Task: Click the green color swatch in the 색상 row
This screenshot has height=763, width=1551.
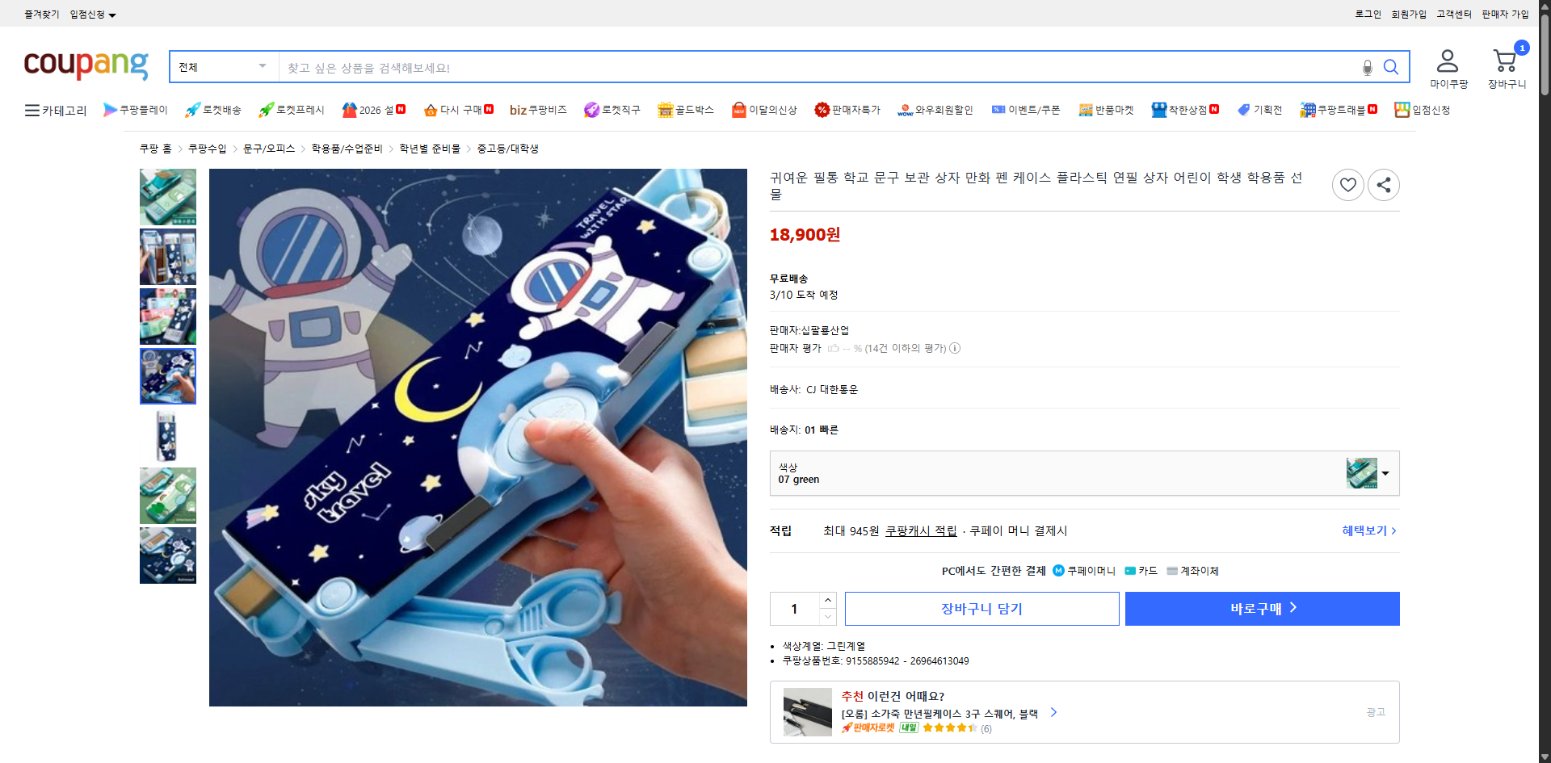Action: tap(1362, 472)
